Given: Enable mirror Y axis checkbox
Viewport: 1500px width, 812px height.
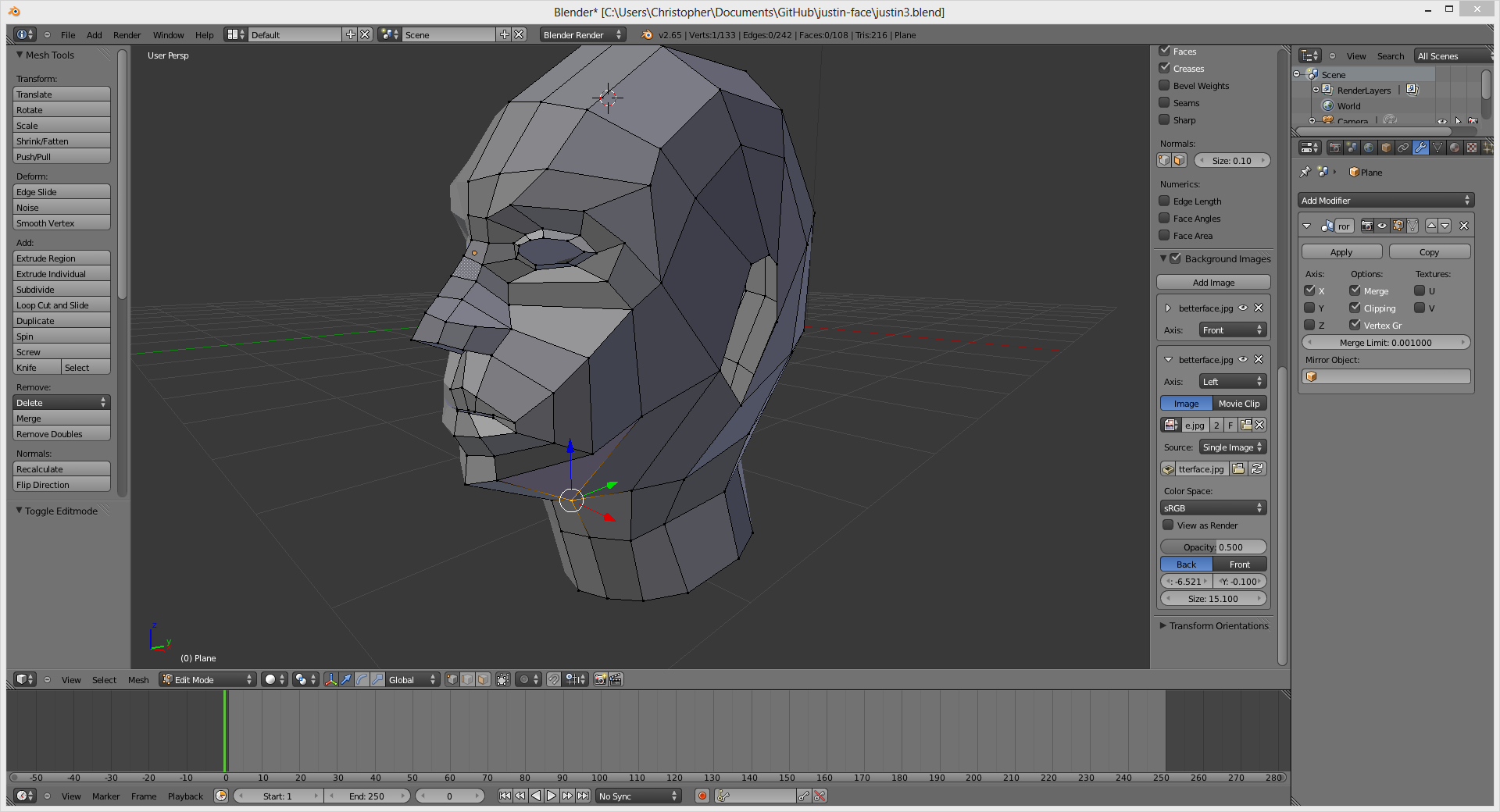Looking at the screenshot, I should (1309, 308).
